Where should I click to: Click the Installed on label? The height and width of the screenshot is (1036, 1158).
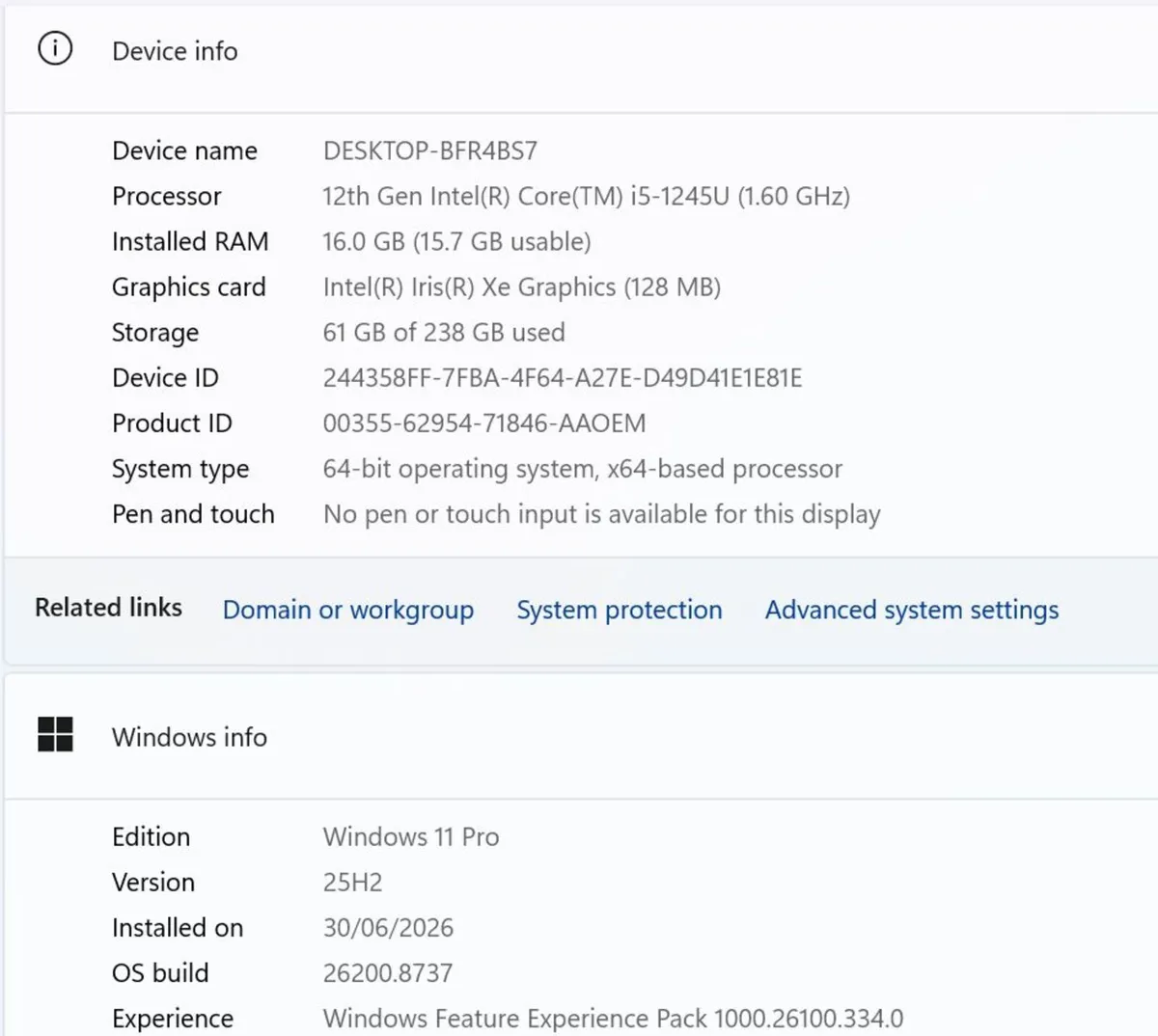pos(178,927)
